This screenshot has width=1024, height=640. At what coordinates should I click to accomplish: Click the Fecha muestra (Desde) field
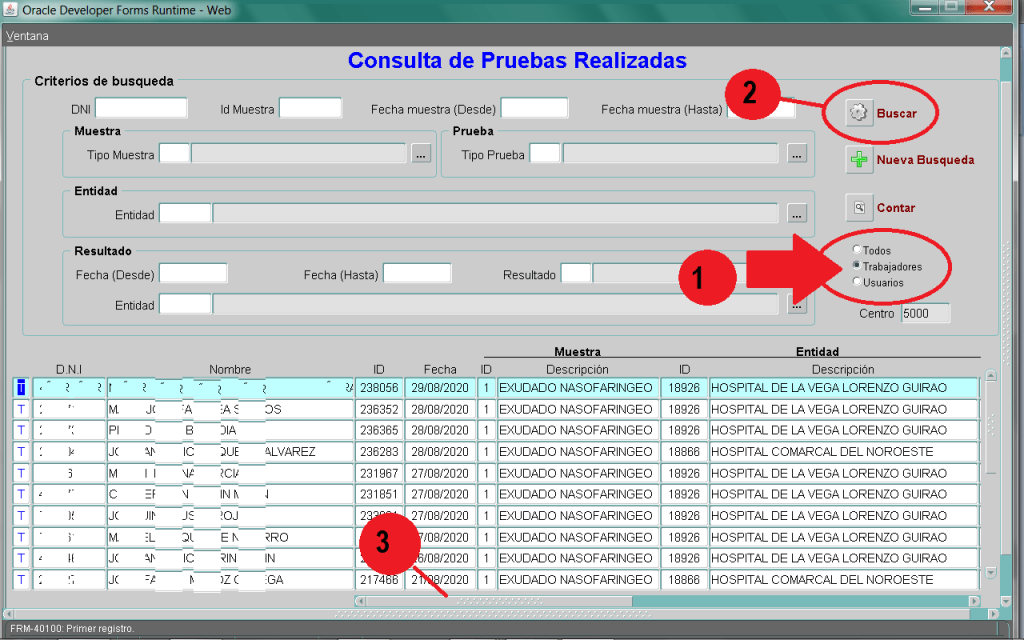point(534,108)
